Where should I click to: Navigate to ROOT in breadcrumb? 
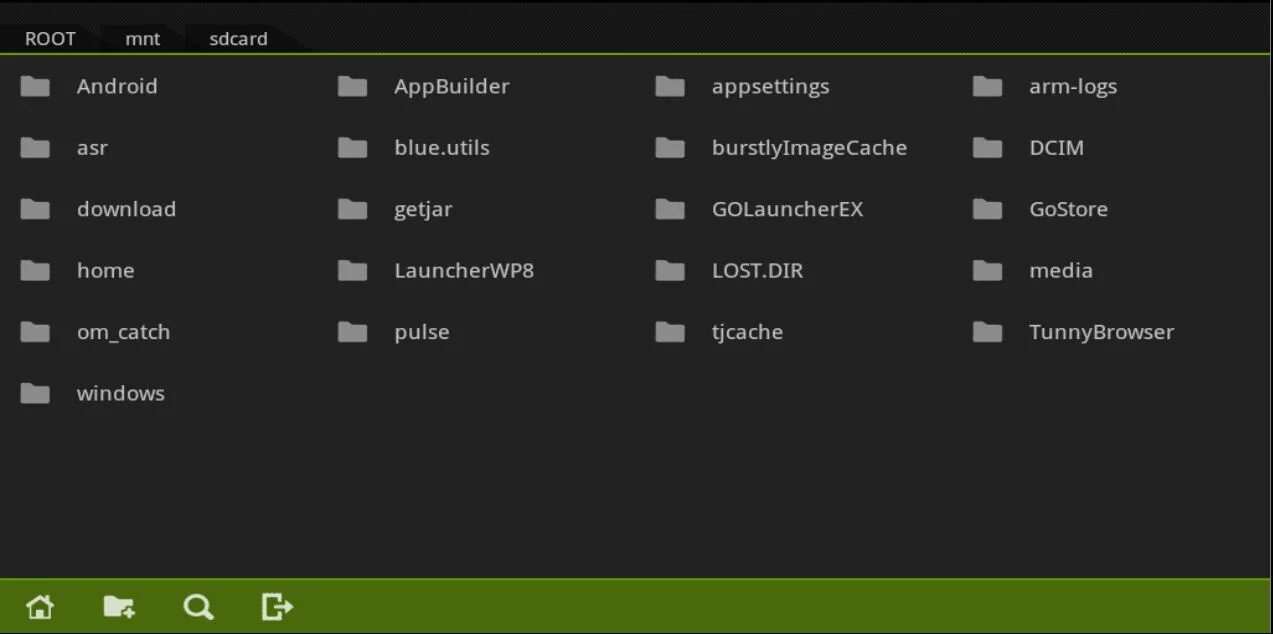coord(50,39)
